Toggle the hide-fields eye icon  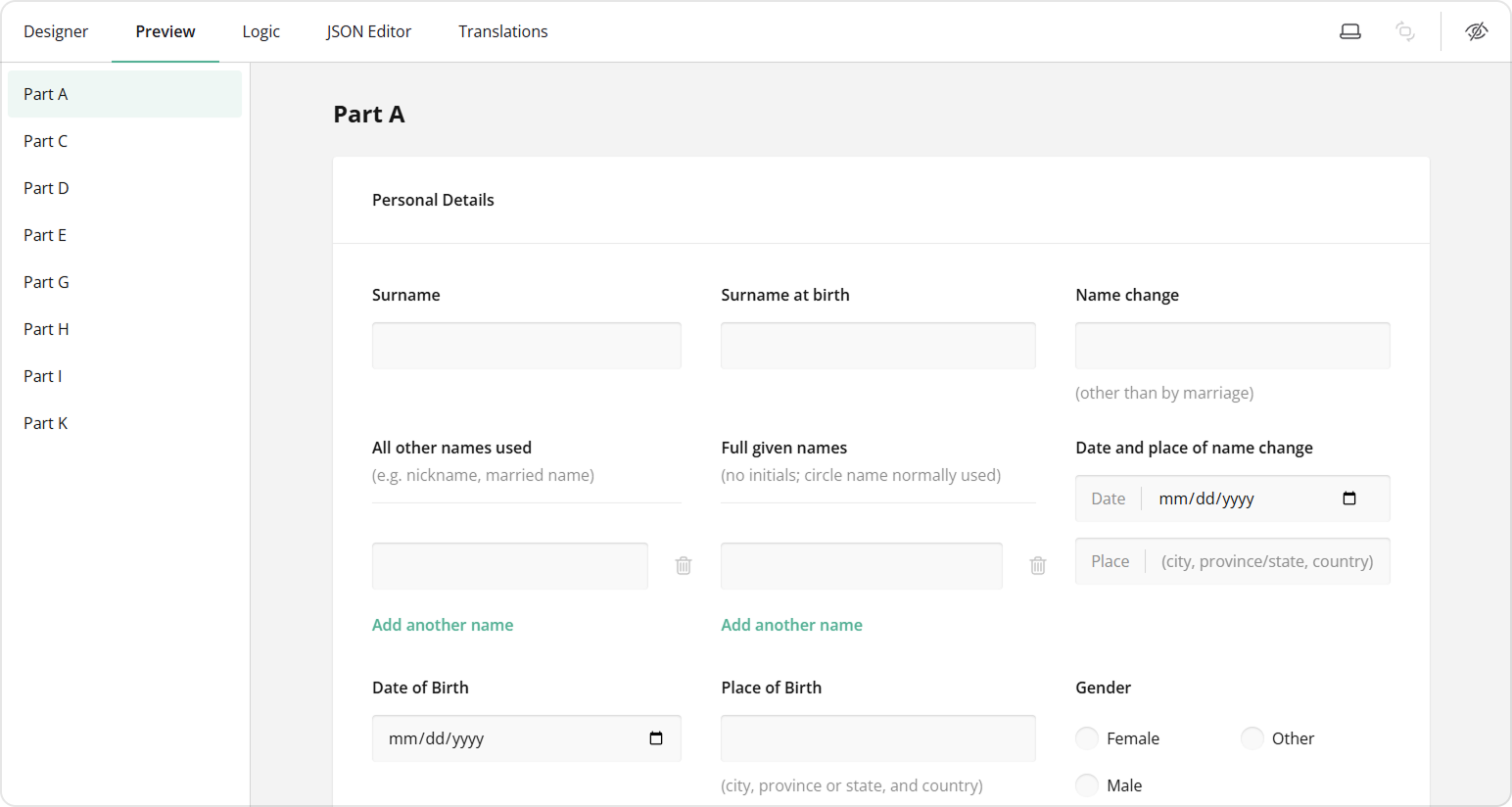[x=1477, y=30]
